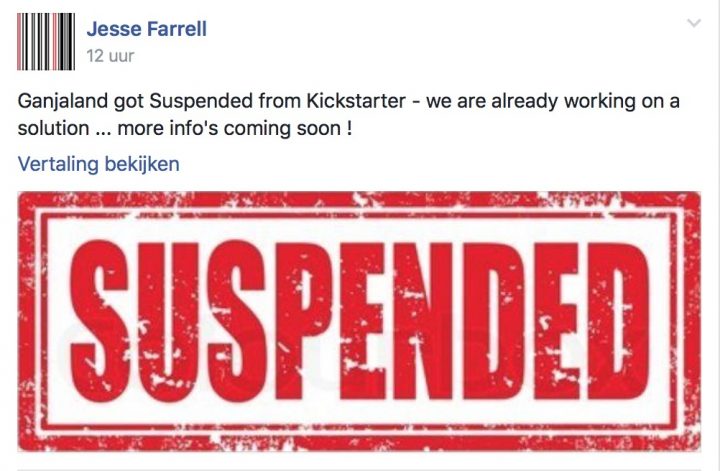Open the post permalink via '12 uur' timestamp
720x471 pixels.
click(x=110, y=56)
